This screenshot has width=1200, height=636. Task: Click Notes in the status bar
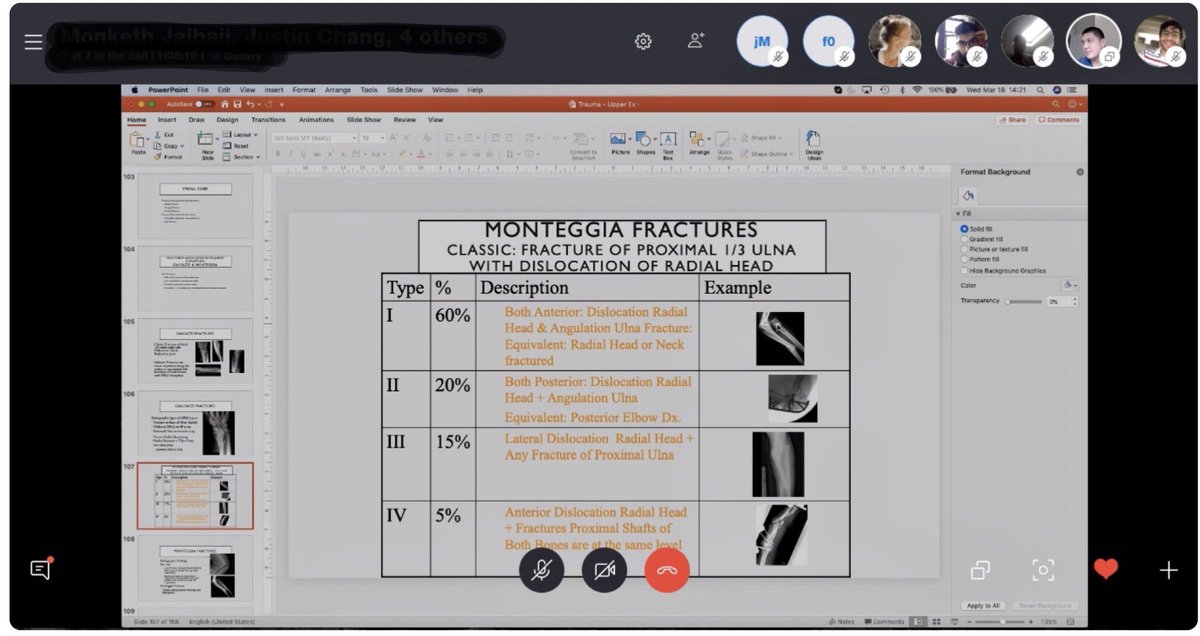[x=842, y=622]
